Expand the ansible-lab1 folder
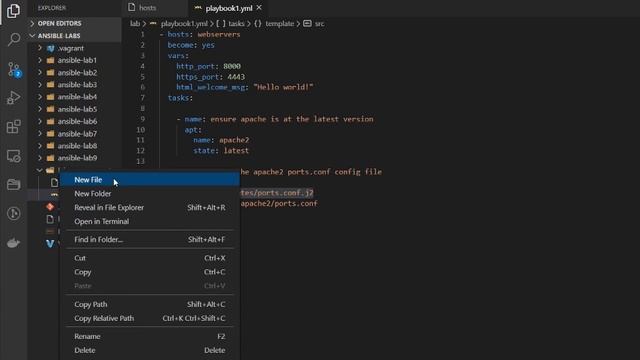This screenshot has height=360, width=640. pos(74,60)
